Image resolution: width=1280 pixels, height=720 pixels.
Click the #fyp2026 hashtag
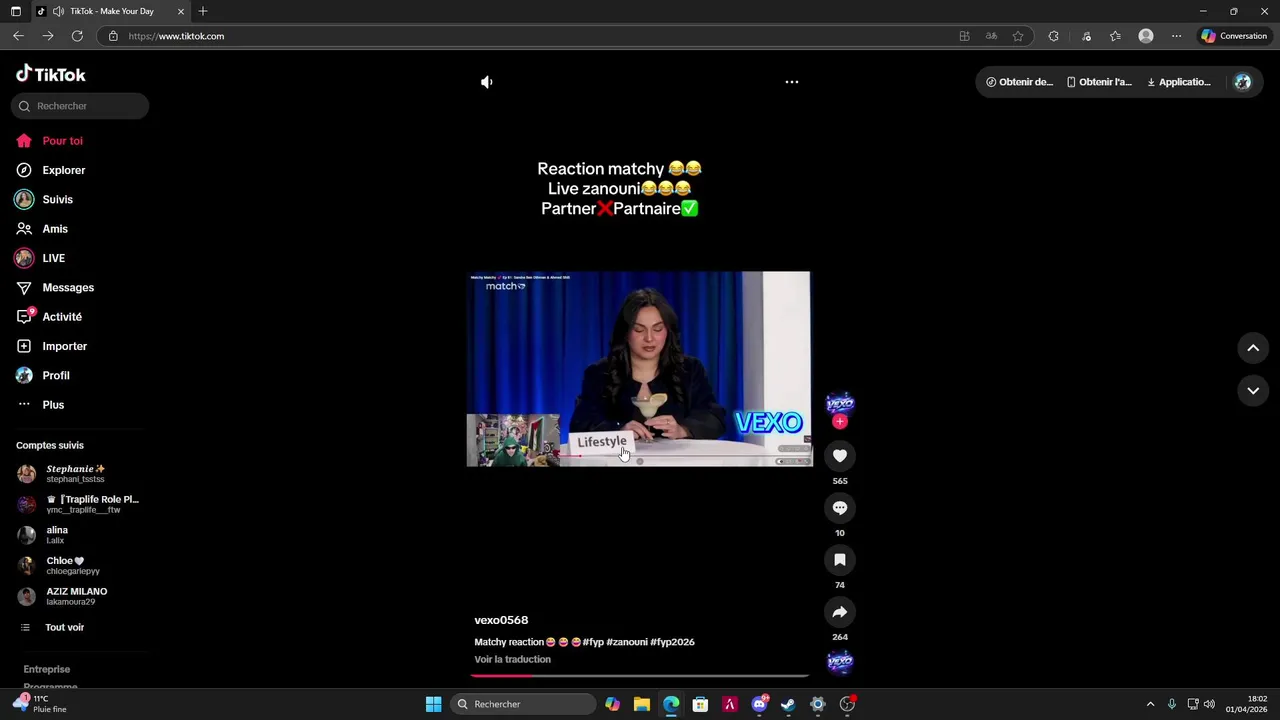[672, 642]
